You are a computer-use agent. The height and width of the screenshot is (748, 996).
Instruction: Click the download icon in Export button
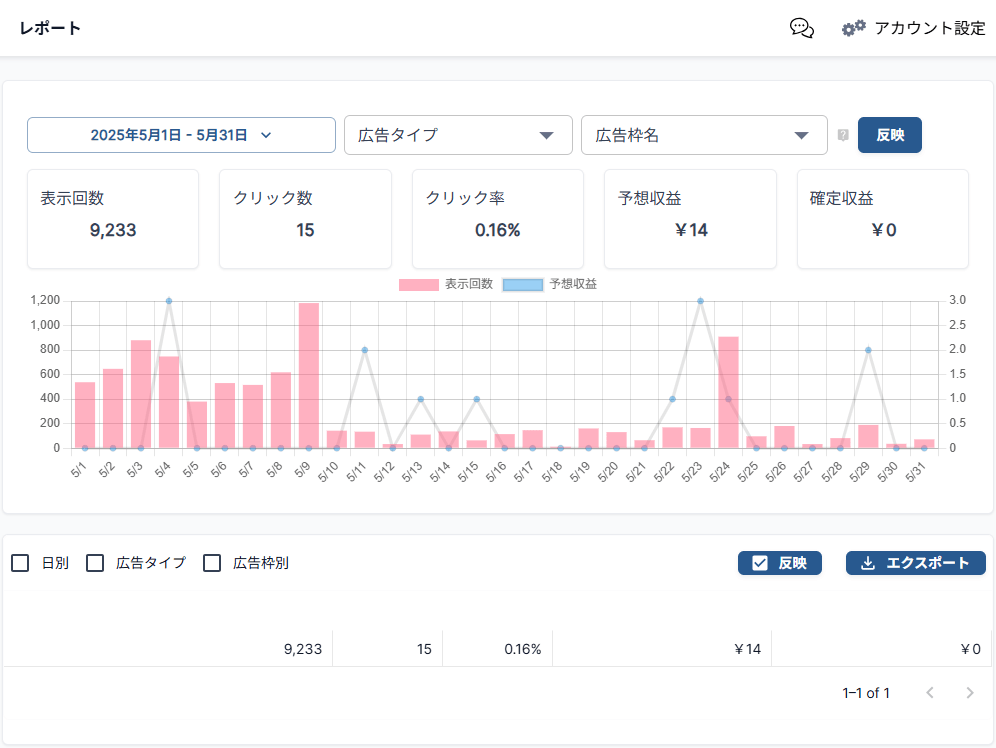pos(868,563)
